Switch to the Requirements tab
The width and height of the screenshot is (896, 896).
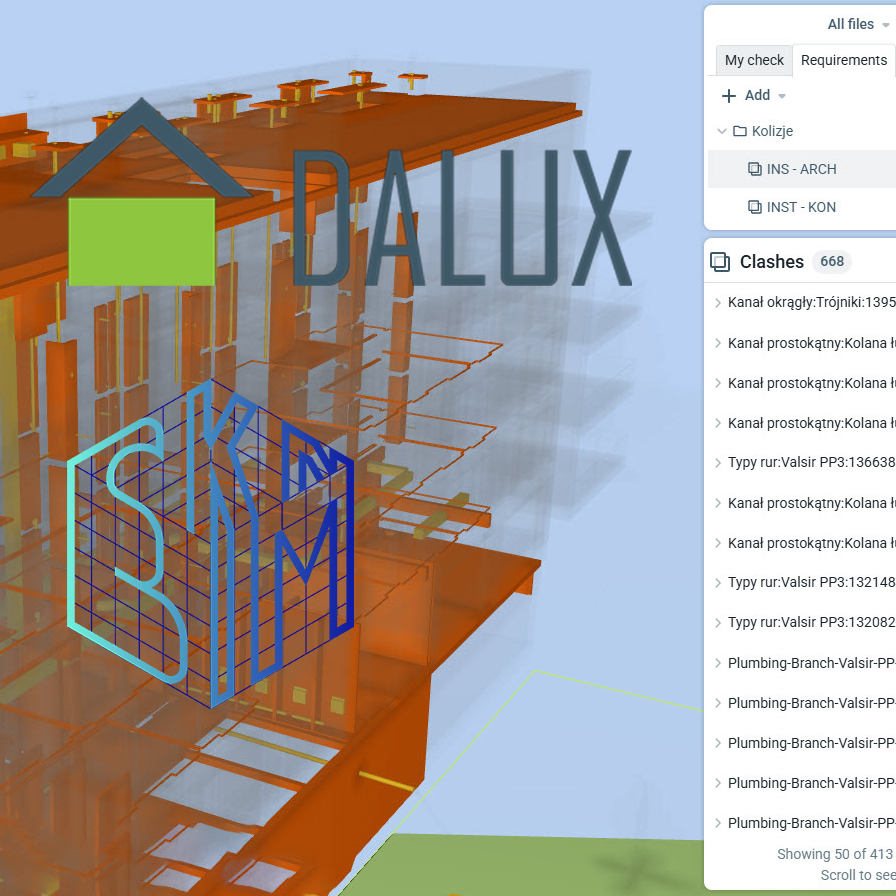pos(843,60)
